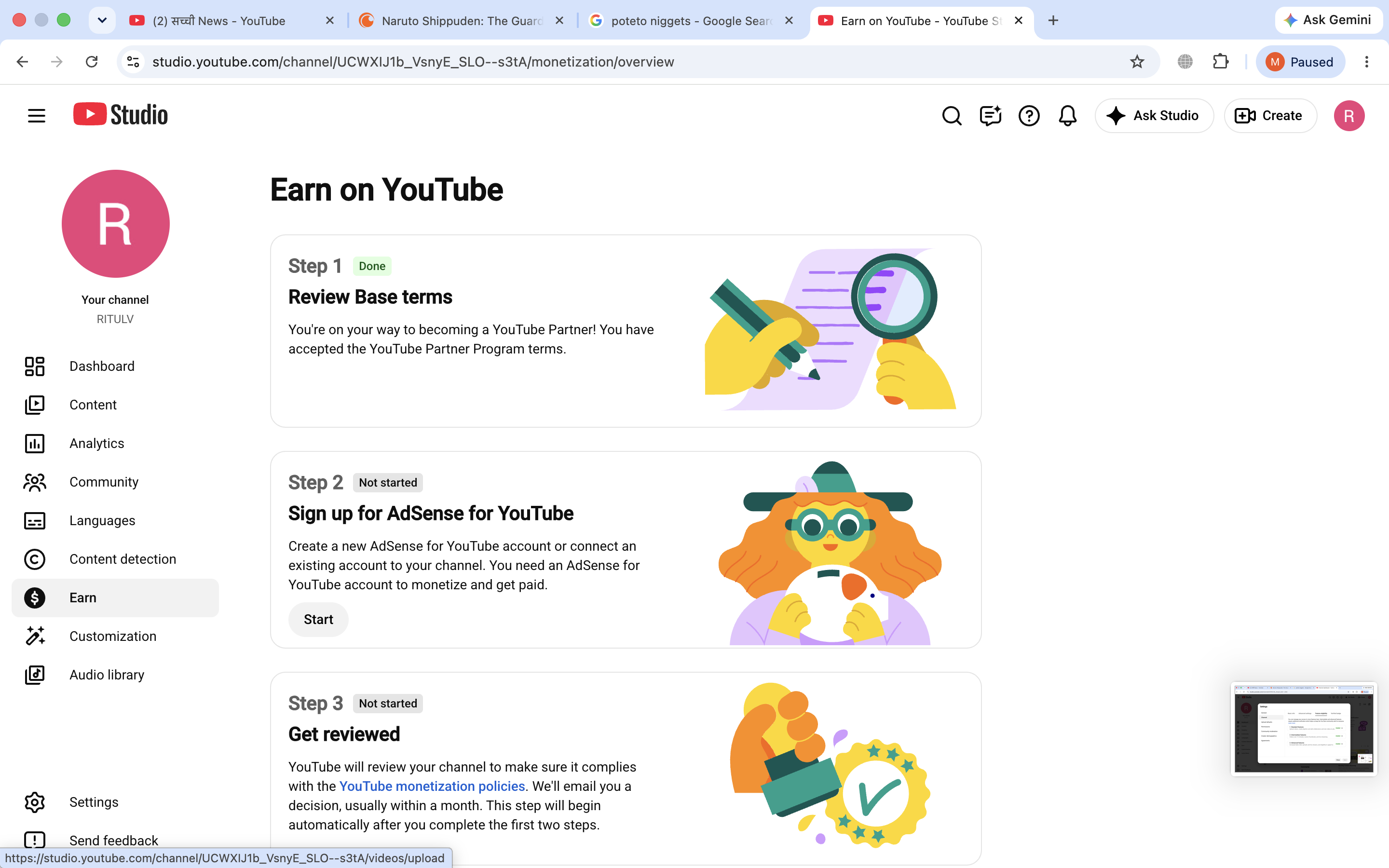Click the browser forward arrow
This screenshot has width=1389, height=868.
click(57, 61)
